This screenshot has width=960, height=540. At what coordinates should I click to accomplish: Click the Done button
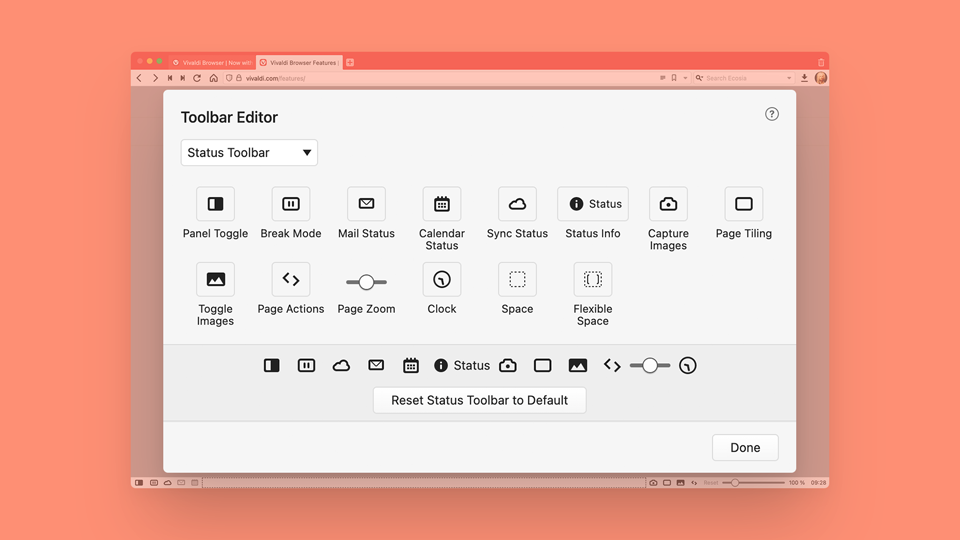coord(745,448)
